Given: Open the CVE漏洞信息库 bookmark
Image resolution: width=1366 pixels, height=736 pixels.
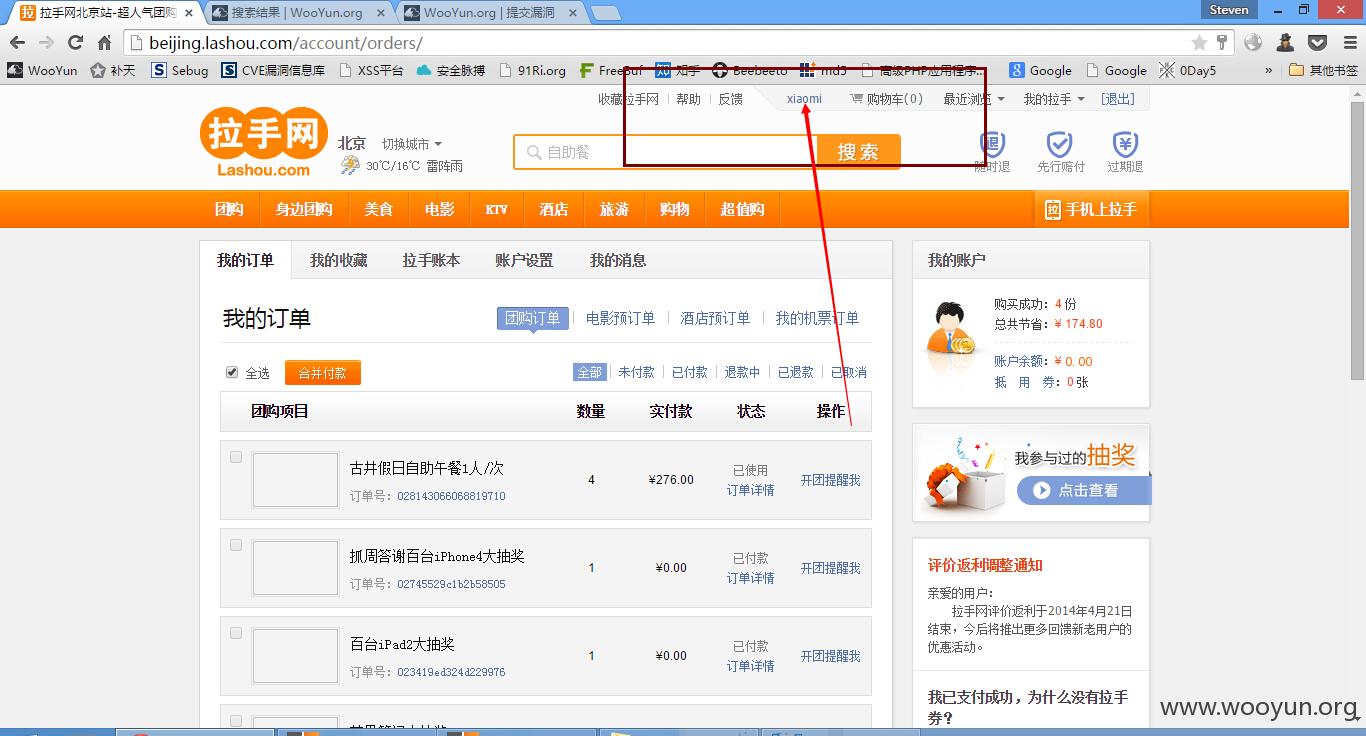Looking at the screenshot, I should (273, 70).
